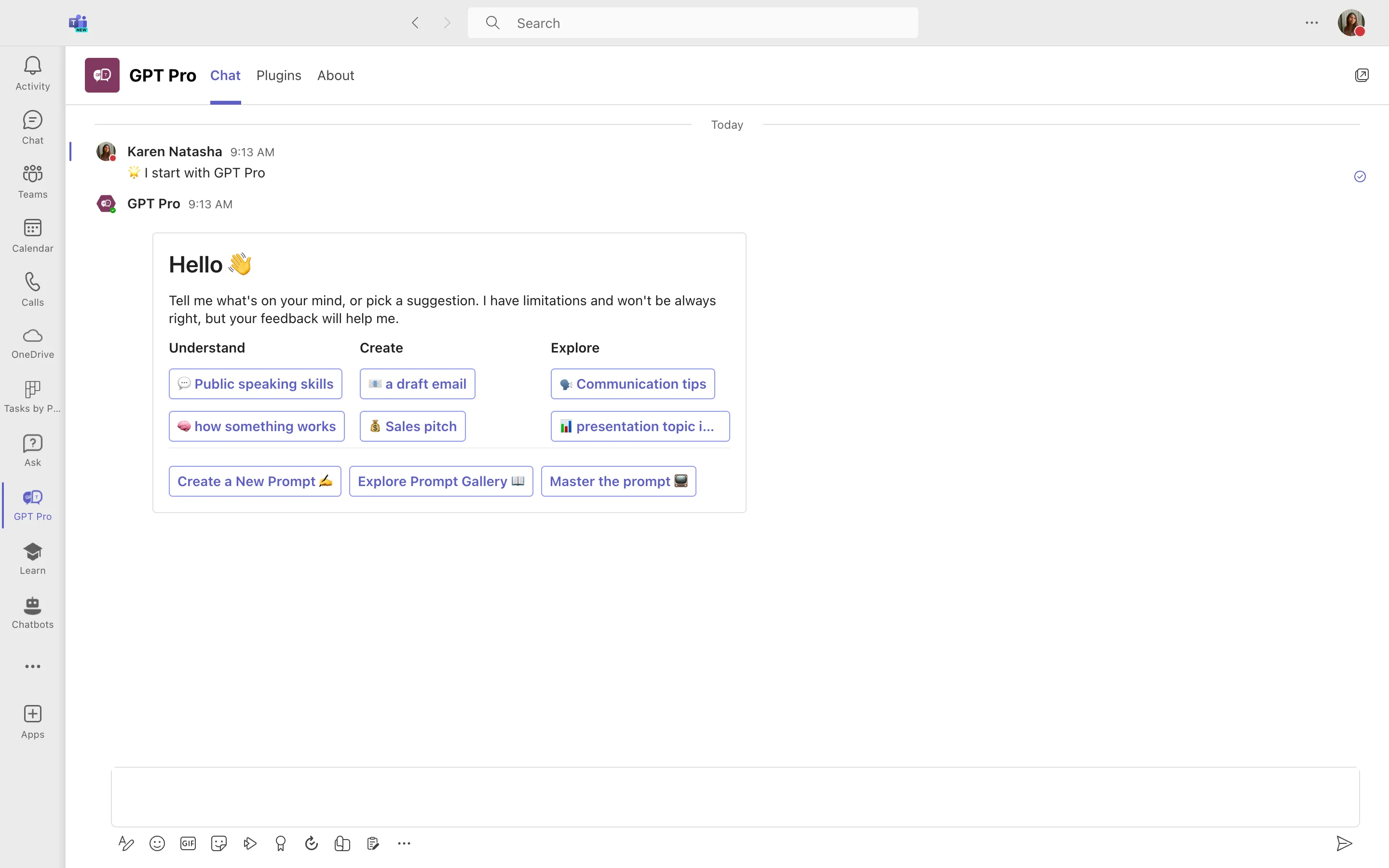Click the Apps section expander
This screenshot has width=1389, height=868.
[x=33, y=666]
